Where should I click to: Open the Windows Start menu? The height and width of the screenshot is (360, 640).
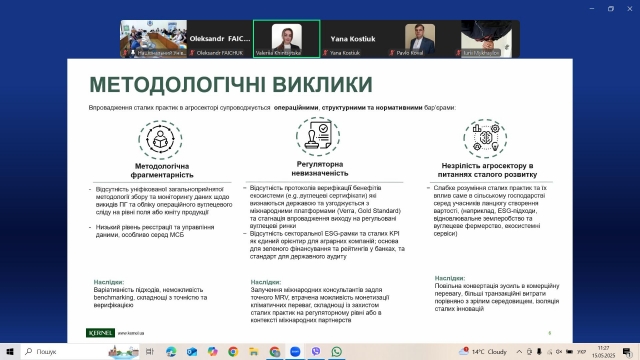(x=10, y=351)
